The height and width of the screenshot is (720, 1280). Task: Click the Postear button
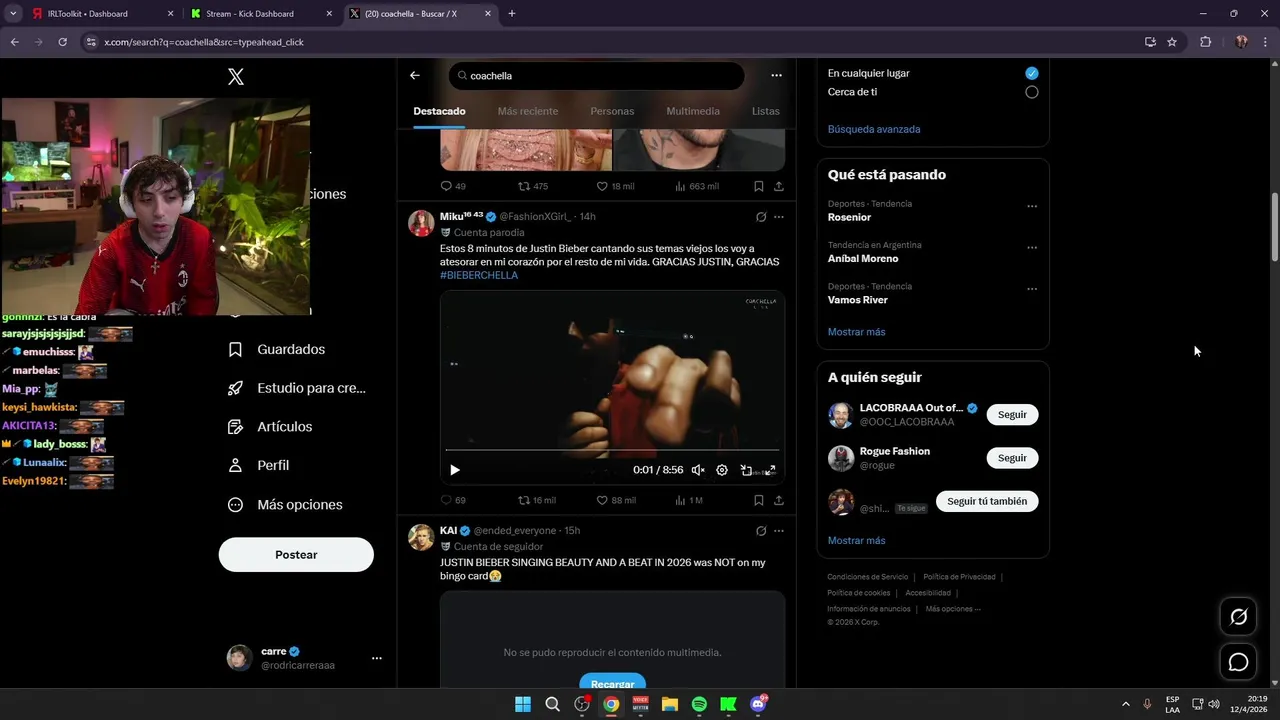pos(296,555)
